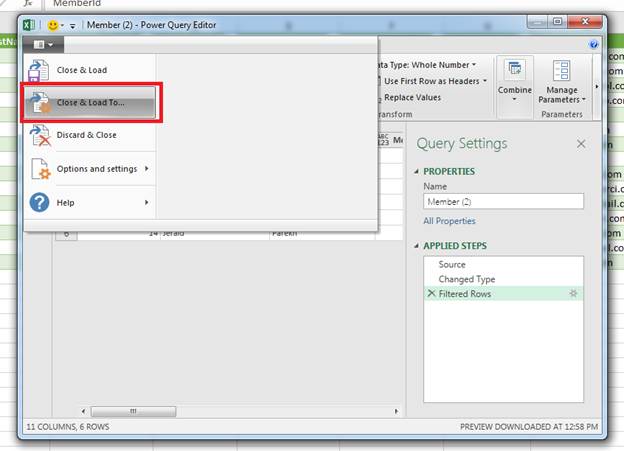624x451 pixels.
Task: Open the Quick Access Toolbar customize arrow
Action: pyautogui.click(x=72, y=26)
